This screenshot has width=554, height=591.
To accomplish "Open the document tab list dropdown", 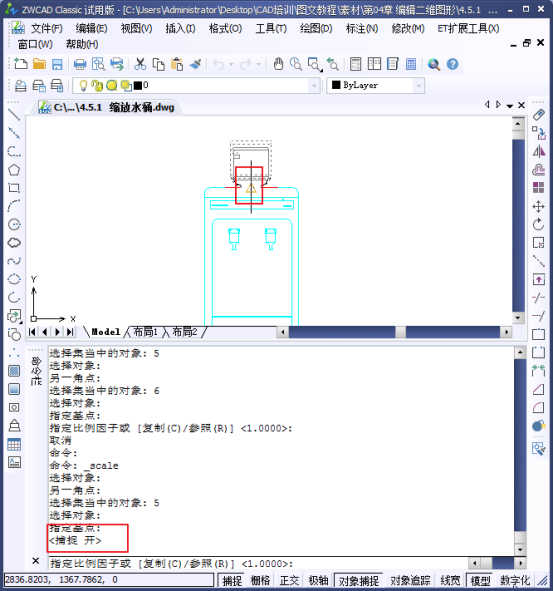I will click(x=510, y=106).
